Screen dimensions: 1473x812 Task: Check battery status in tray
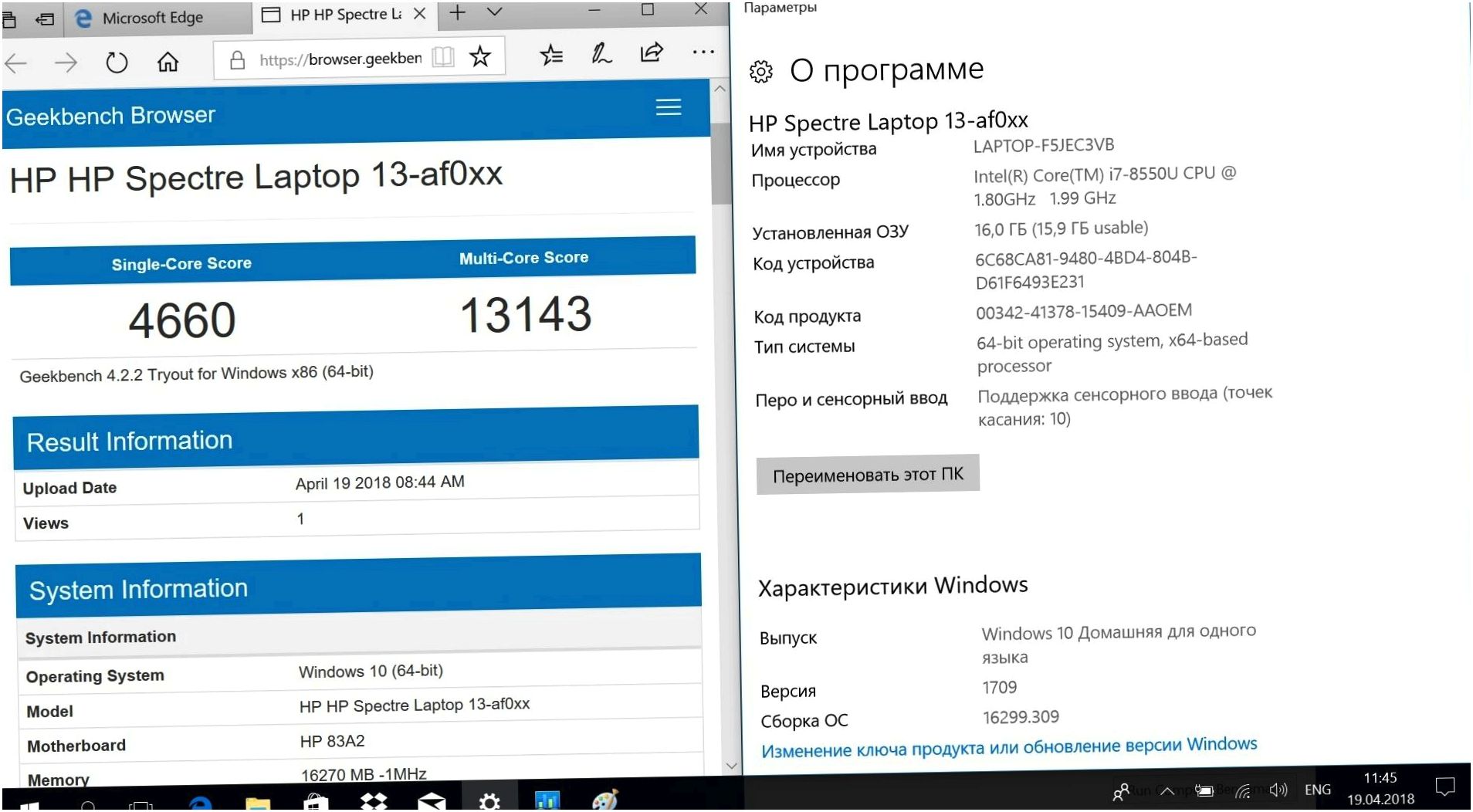1204,790
